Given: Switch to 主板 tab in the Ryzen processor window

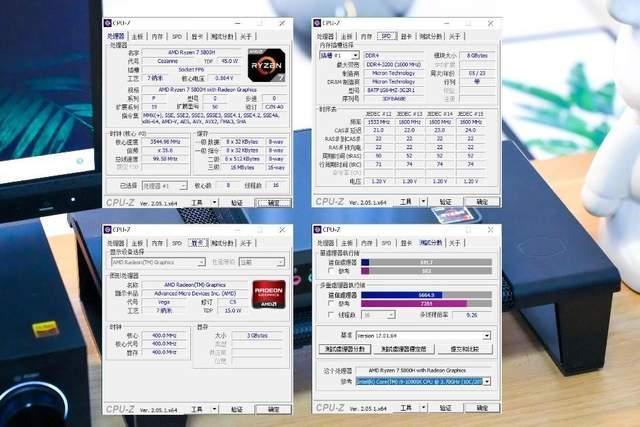Looking at the screenshot, I should pyautogui.click(x=138, y=36).
